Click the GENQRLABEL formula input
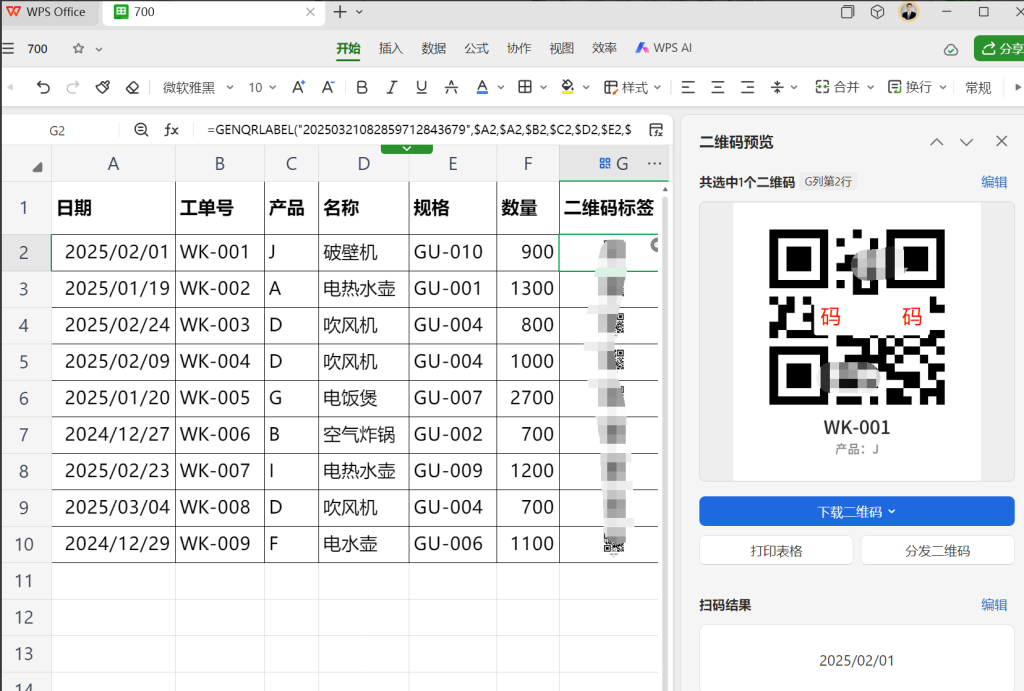The height and width of the screenshot is (691, 1024). (419, 130)
